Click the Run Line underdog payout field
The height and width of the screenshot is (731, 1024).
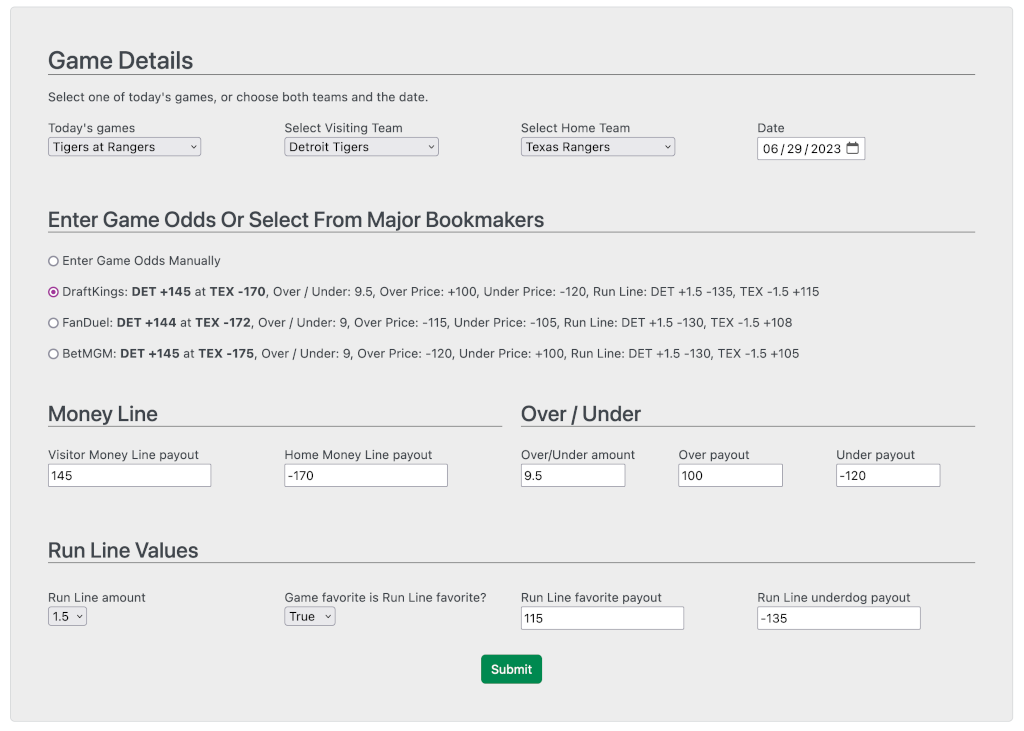[838, 617]
